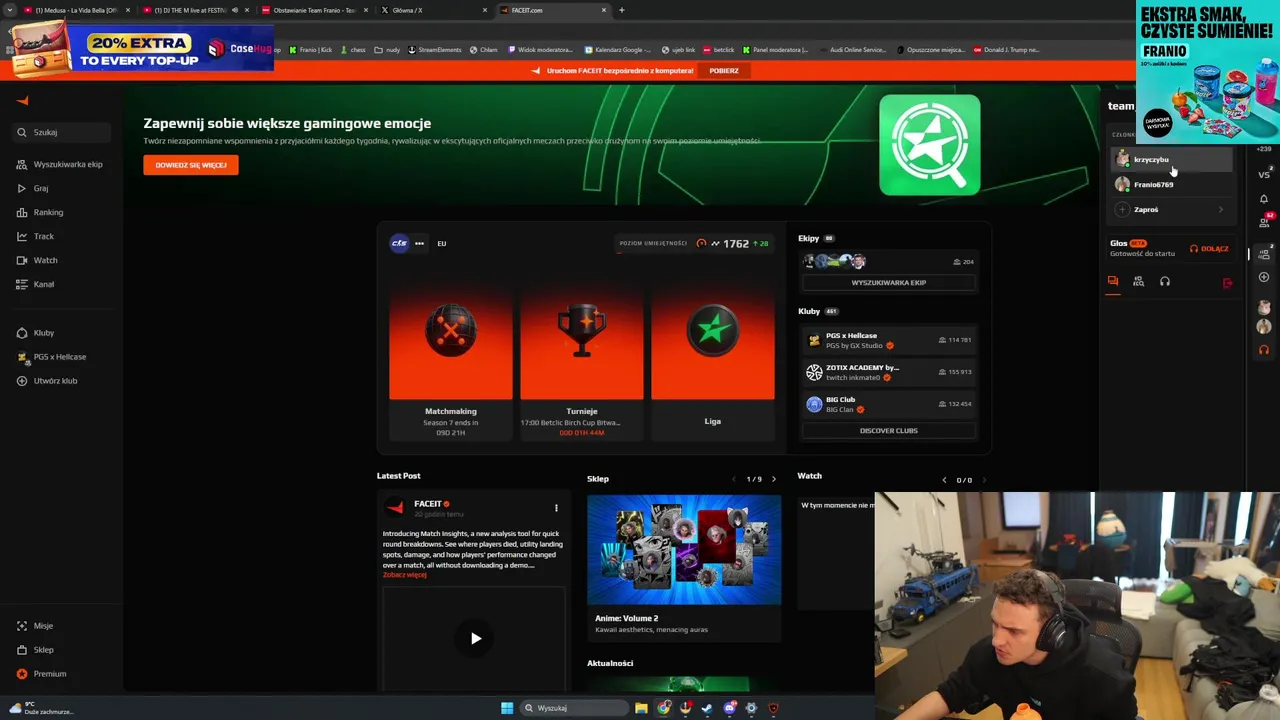1280x720 pixels.
Task: Open Wyszukiwarka ekip in the left sidebar
Action: pyautogui.click(x=60, y=164)
